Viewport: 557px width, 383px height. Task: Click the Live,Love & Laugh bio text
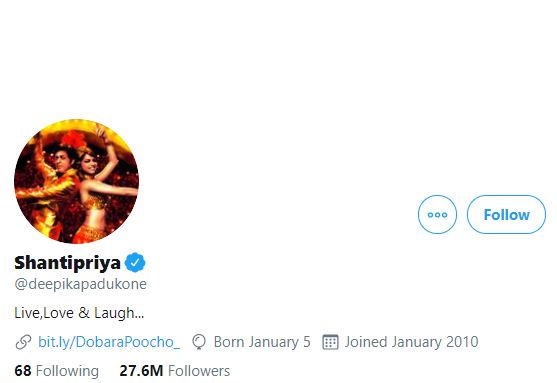[x=79, y=313]
